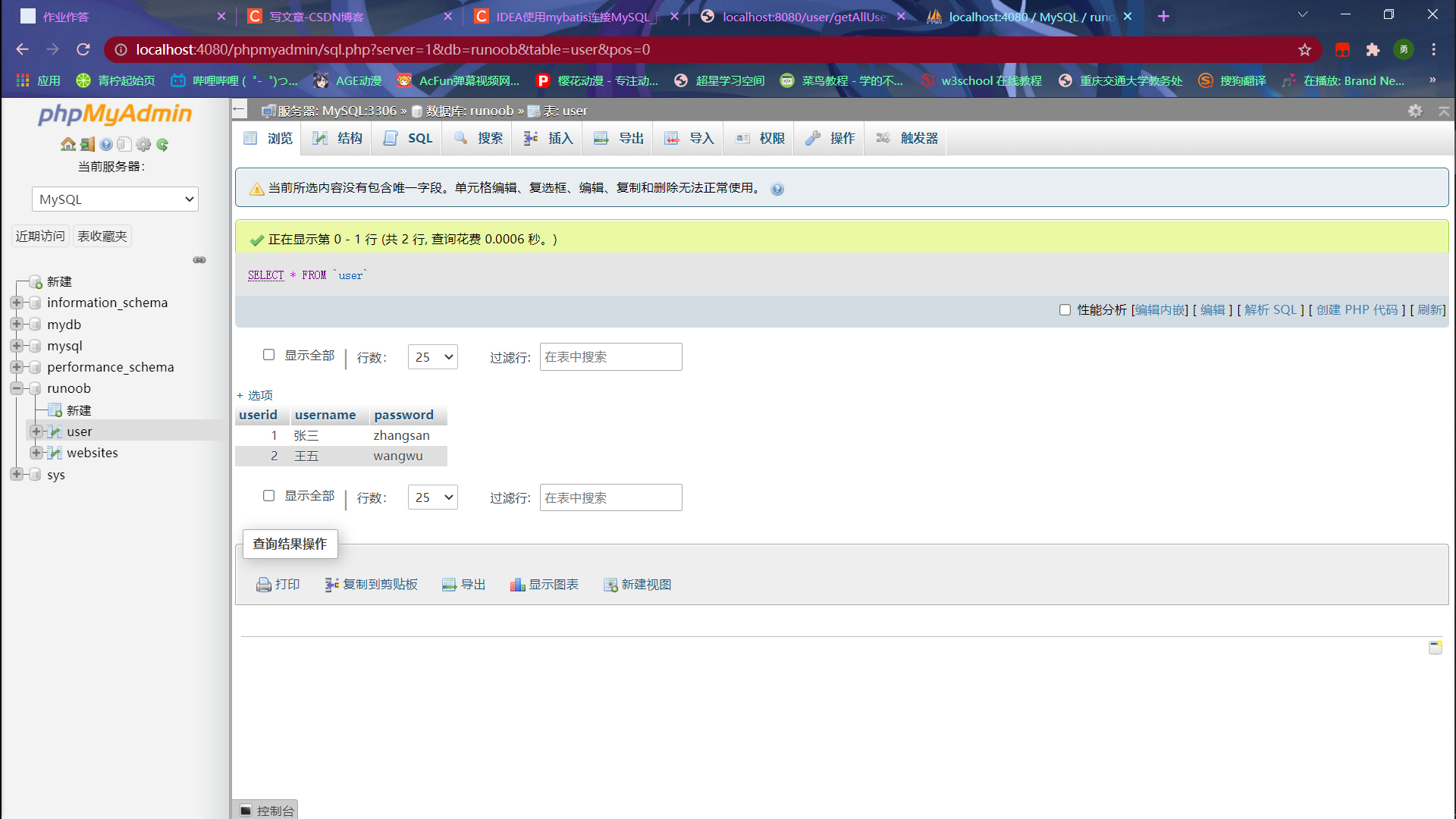The image size is (1456, 819).
Task: Check the lower 显示全部 checkbox
Action: tap(268, 495)
